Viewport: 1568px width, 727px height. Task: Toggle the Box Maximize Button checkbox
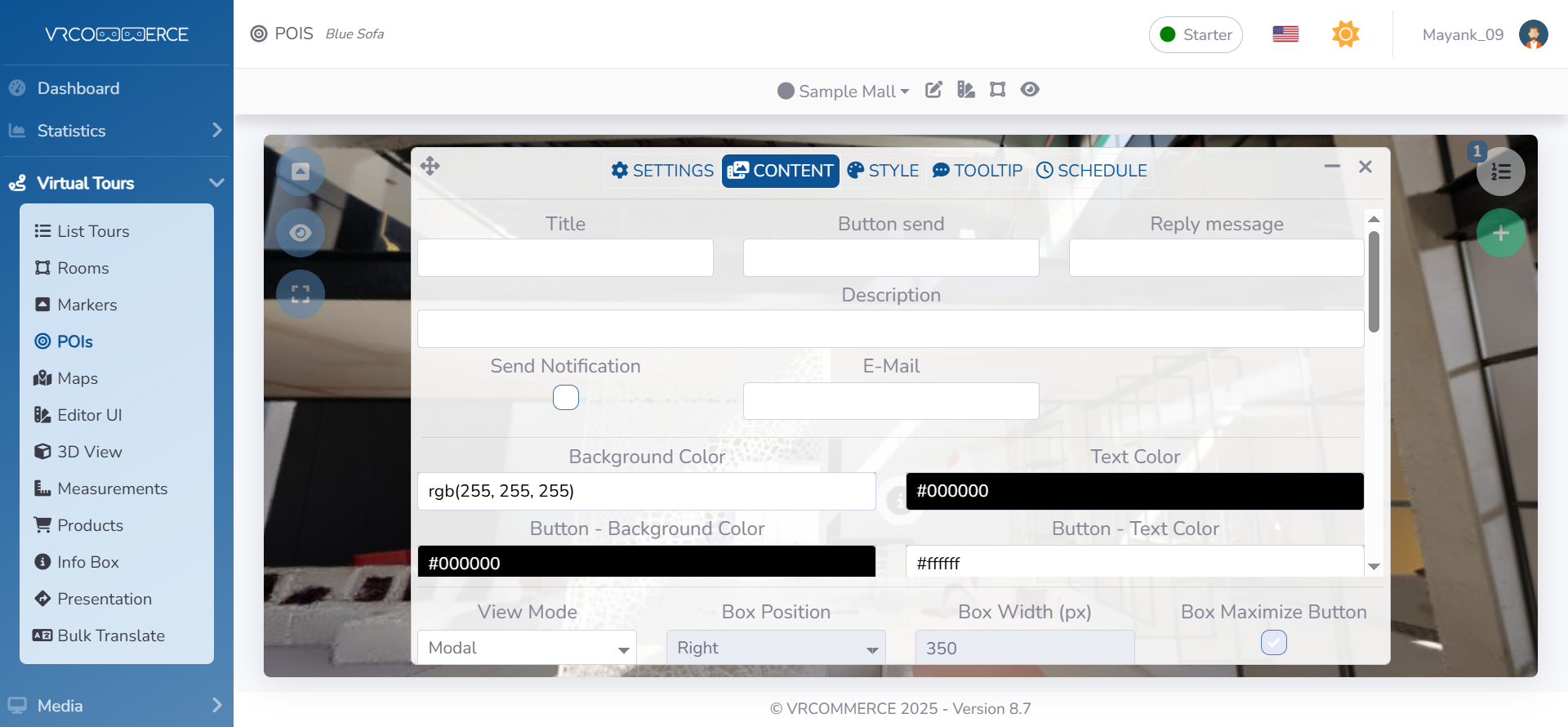coord(1273,643)
